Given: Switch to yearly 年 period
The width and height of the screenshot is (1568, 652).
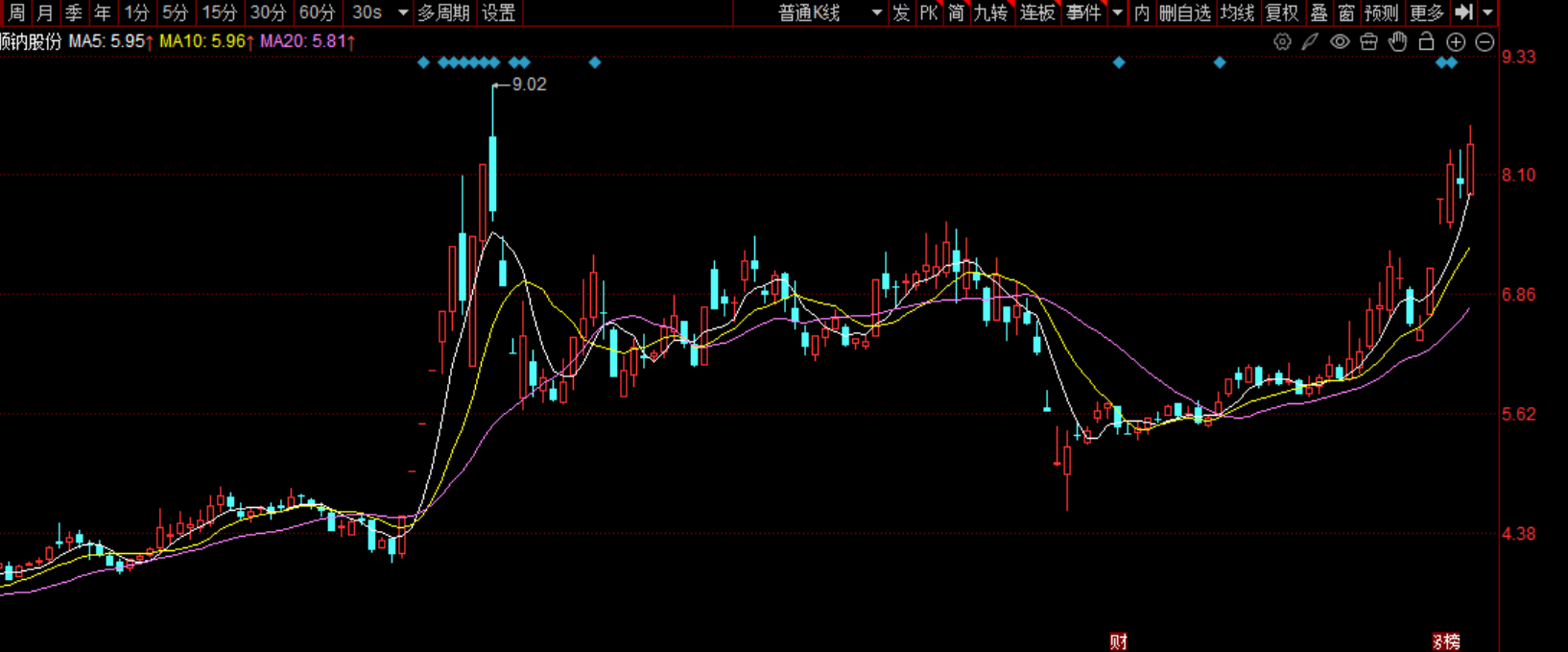Looking at the screenshot, I should (x=103, y=12).
